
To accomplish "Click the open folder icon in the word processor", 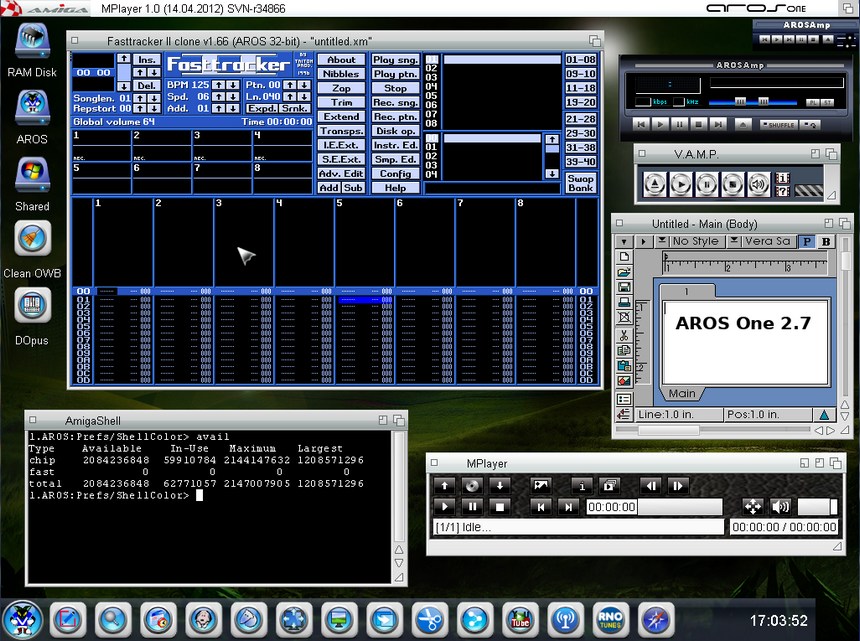I will pos(624,272).
